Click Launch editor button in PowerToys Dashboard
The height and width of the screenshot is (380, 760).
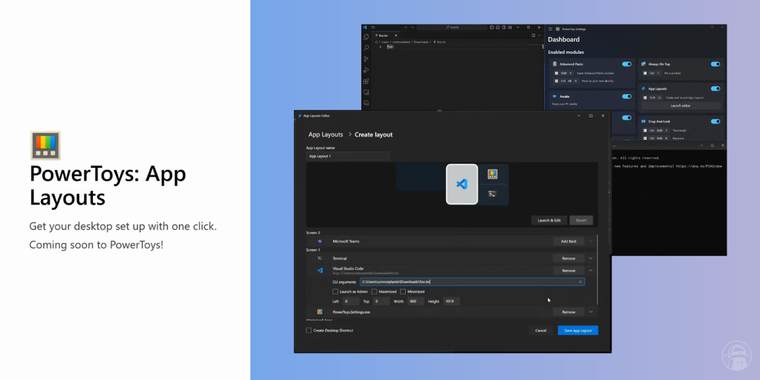681,106
